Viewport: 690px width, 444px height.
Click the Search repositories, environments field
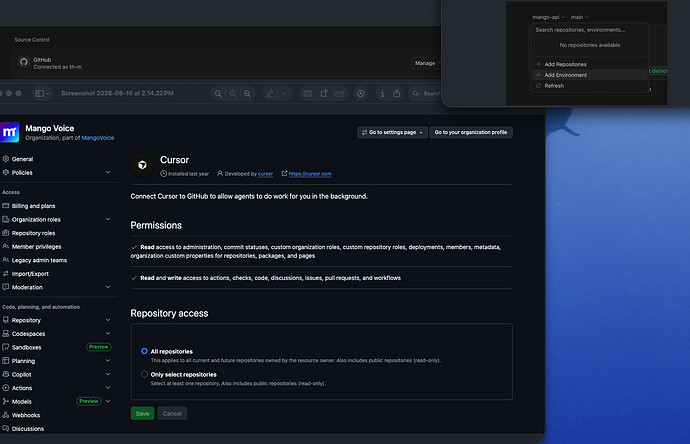(x=590, y=30)
